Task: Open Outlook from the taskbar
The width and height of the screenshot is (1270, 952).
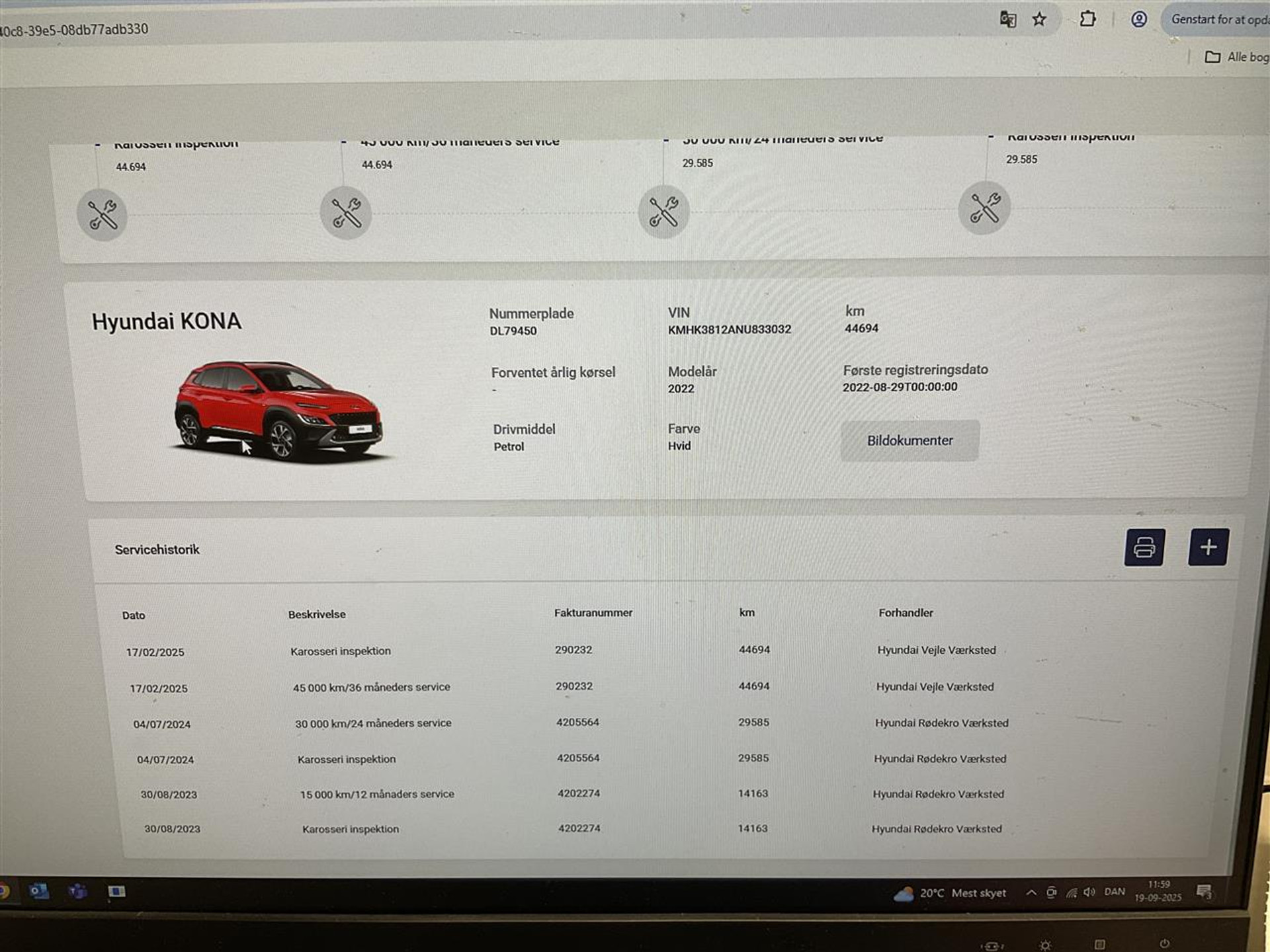Action: (39, 891)
